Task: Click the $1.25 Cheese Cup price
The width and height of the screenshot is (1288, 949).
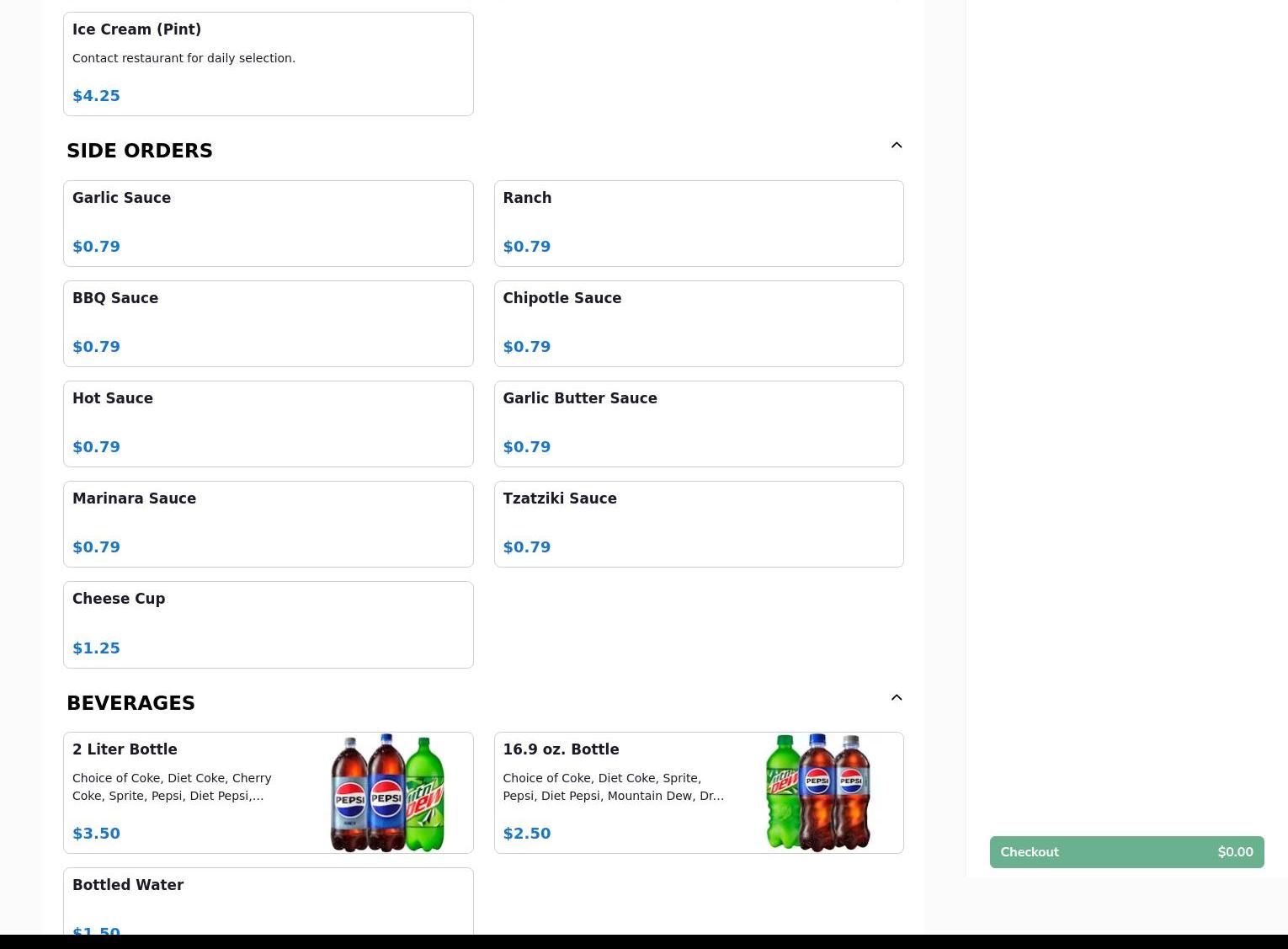Action: [96, 648]
